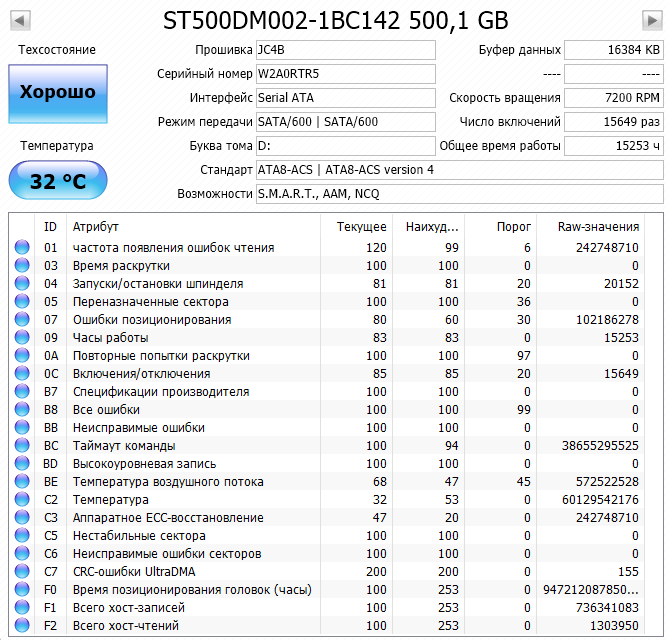
Task: Select Температура воздушного потока text
Action: 168,482
